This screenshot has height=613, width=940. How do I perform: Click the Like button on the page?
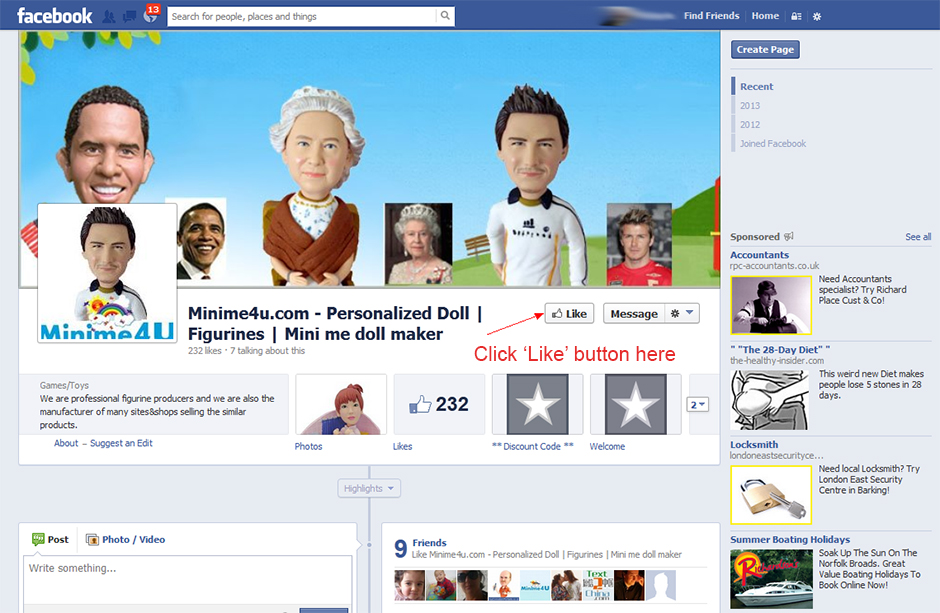569,313
